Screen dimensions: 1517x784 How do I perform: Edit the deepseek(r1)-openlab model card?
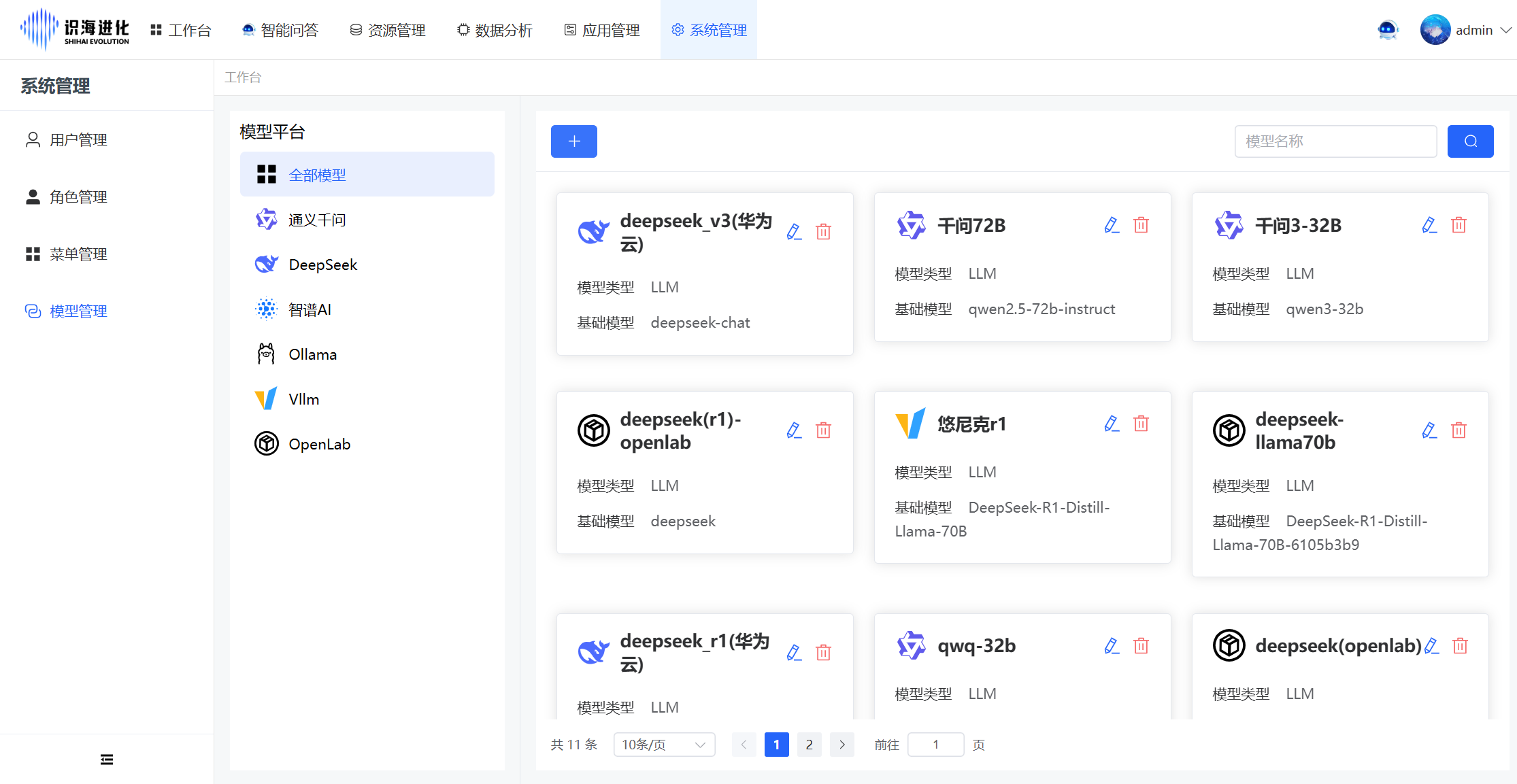tap(794, 430)
